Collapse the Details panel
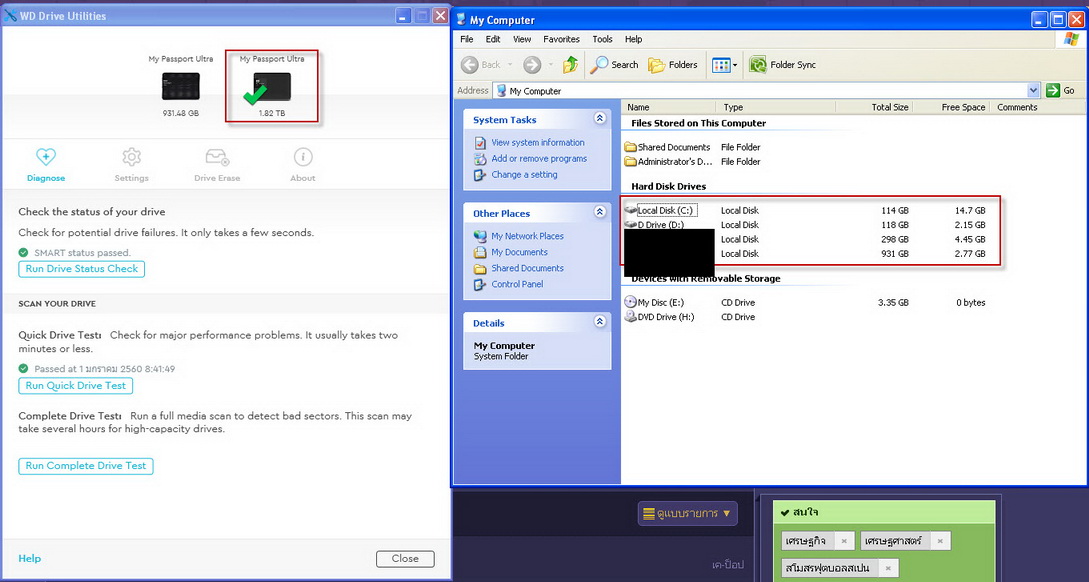Screen dimensions: 1089x582 [x=599, y=322]
